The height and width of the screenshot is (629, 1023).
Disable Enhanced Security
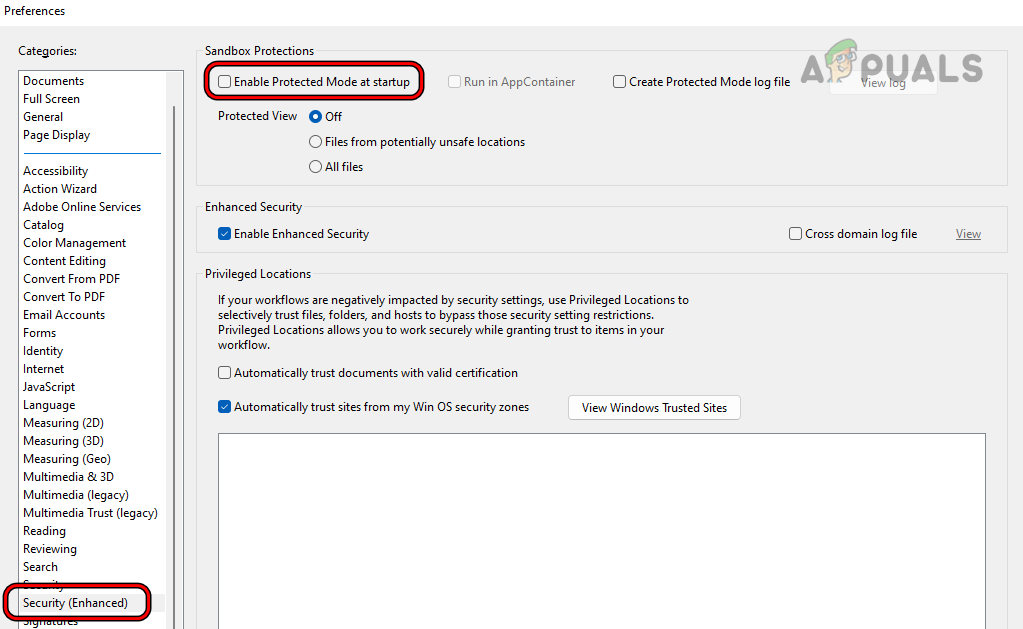(x=224, y=233)
